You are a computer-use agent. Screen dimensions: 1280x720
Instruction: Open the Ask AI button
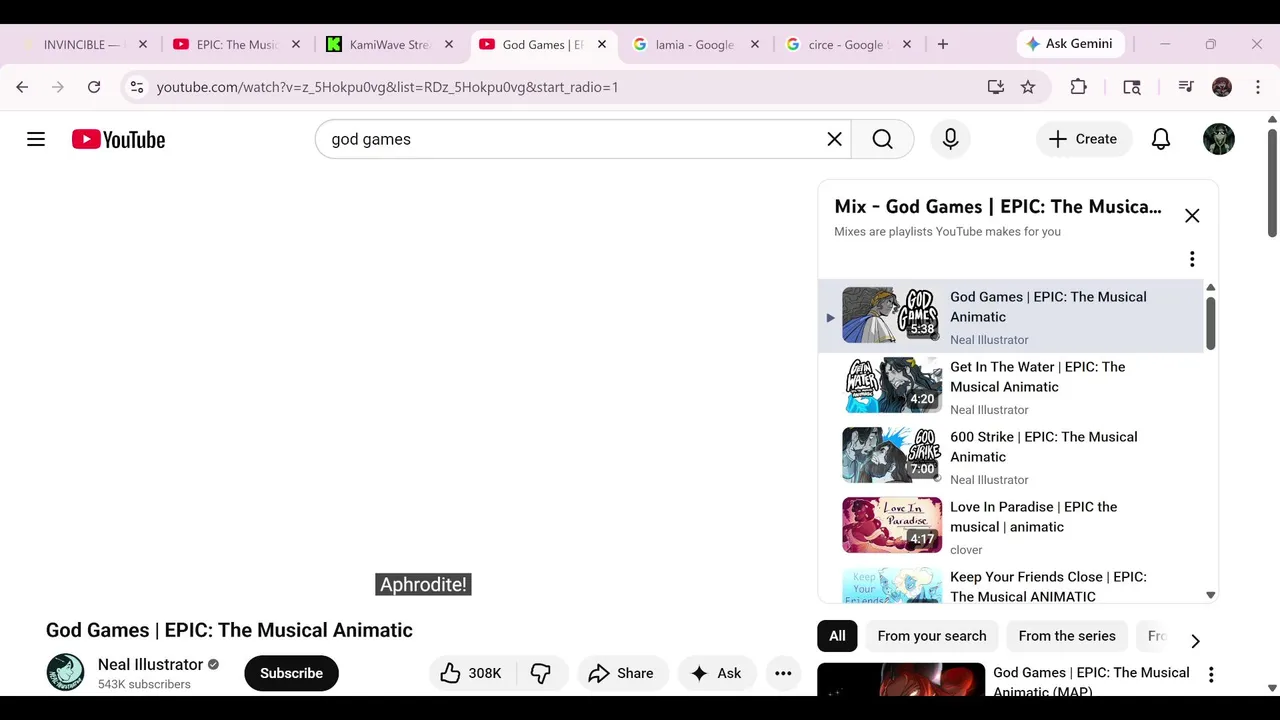click(x=716, y=673)
